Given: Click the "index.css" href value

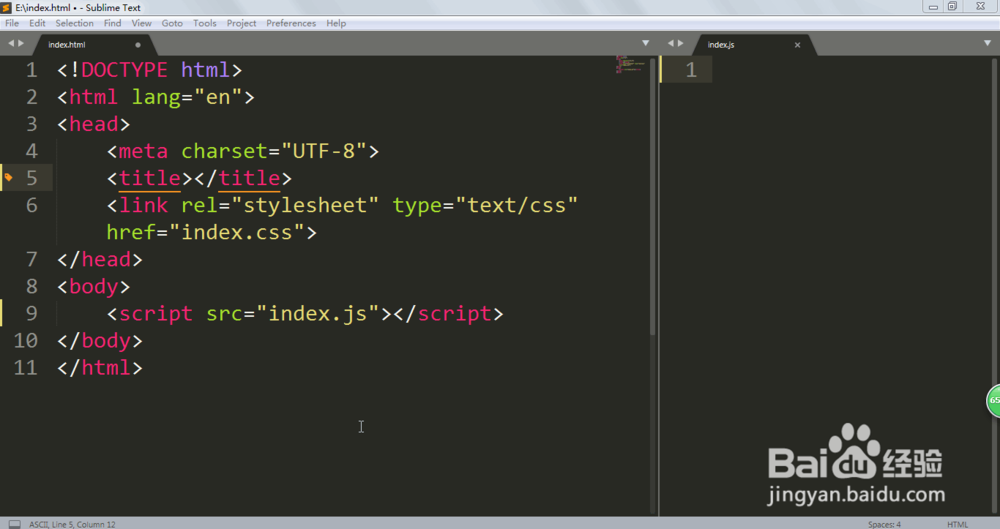Looking at the screenshot, I should [x=237, y=232].
